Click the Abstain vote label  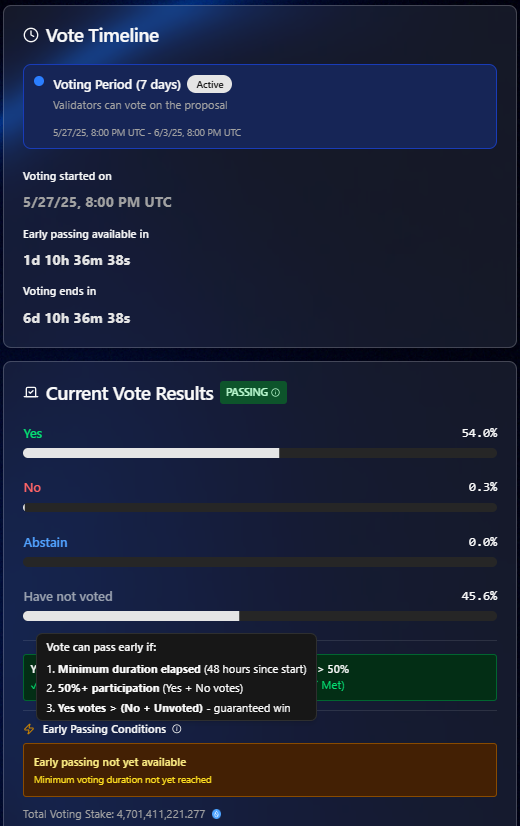coord(45,543)
